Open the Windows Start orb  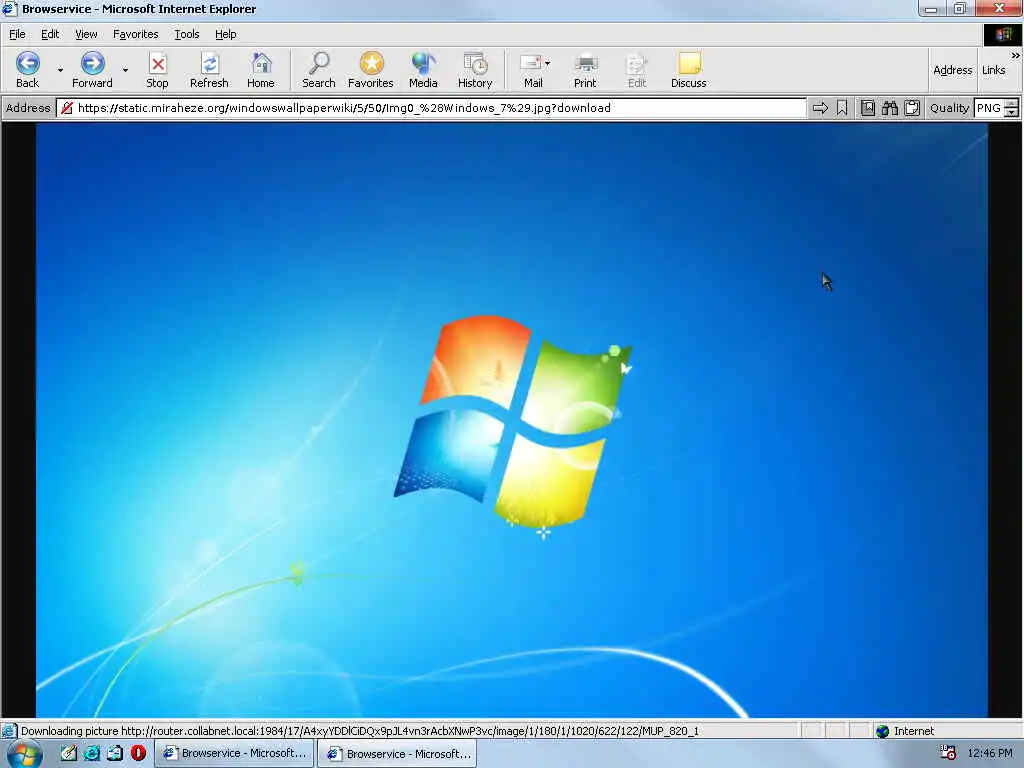pyautogui.click(x=25, y=754)
